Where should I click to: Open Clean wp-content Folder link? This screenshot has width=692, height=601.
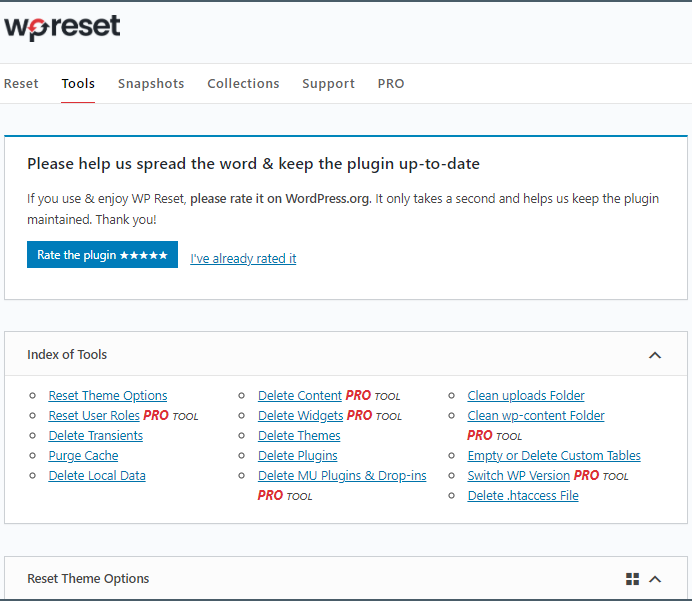(x=536, y=416)
